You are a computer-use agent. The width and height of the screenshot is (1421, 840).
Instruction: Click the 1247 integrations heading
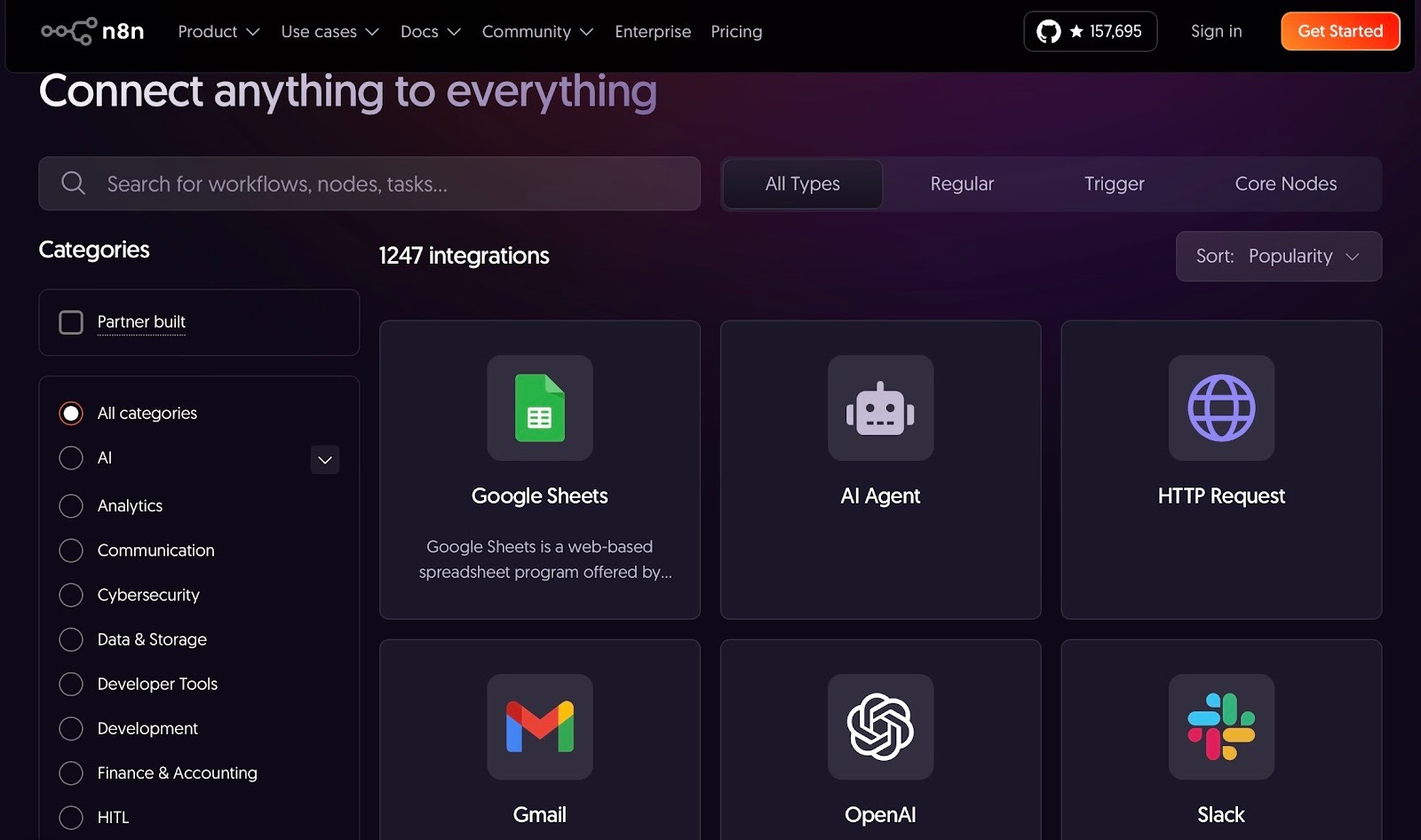coord(464,256)
